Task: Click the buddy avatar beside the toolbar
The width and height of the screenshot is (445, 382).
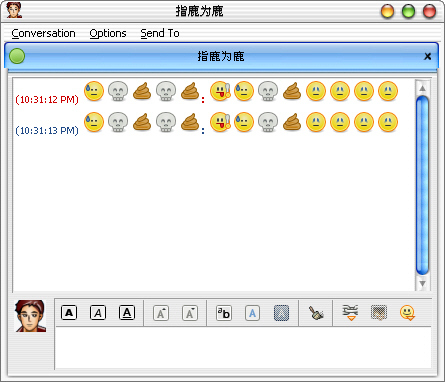Action: pos(30,316)
